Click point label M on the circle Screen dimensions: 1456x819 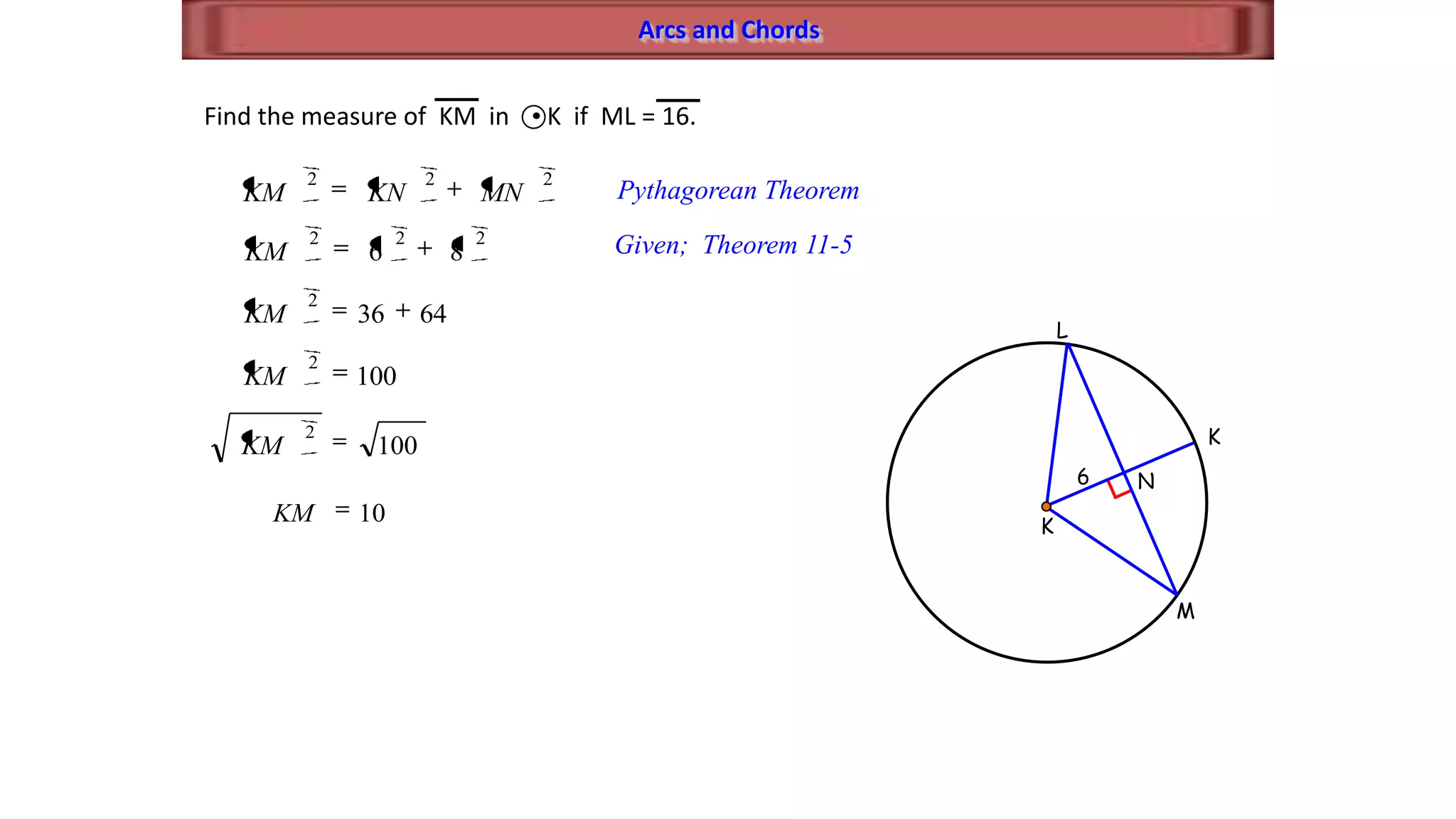1185,611
